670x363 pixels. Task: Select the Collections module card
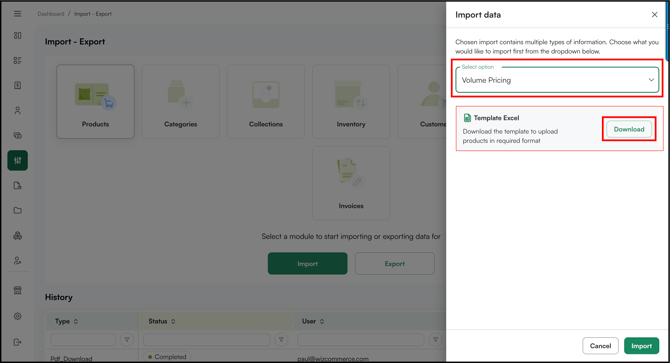[266, 102]
